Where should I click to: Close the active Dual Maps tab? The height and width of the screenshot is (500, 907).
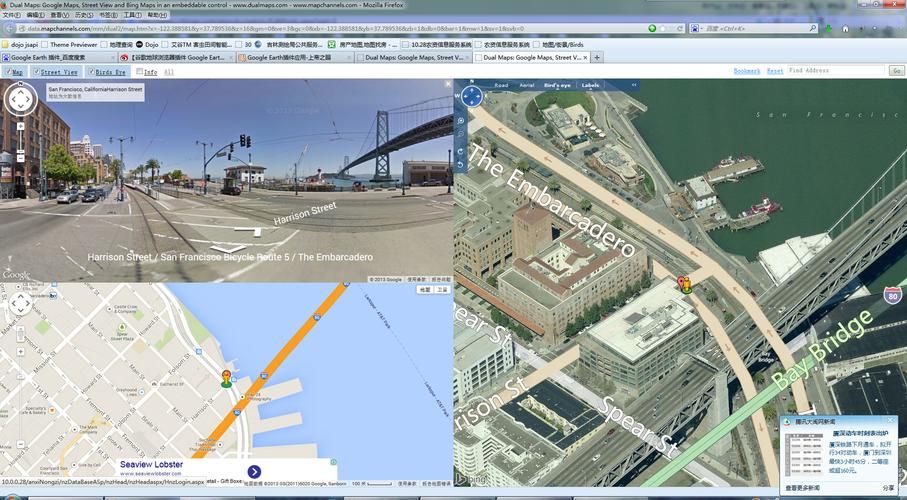point(585,58)
